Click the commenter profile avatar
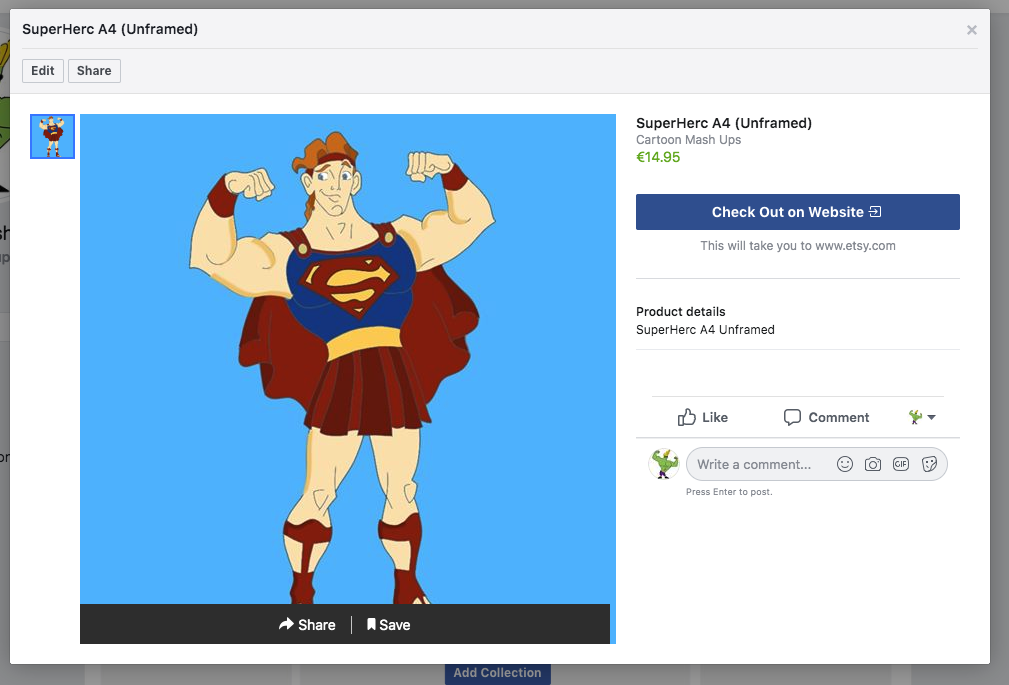This screenshot has width=1009, height=685. [x=664, y=464]
